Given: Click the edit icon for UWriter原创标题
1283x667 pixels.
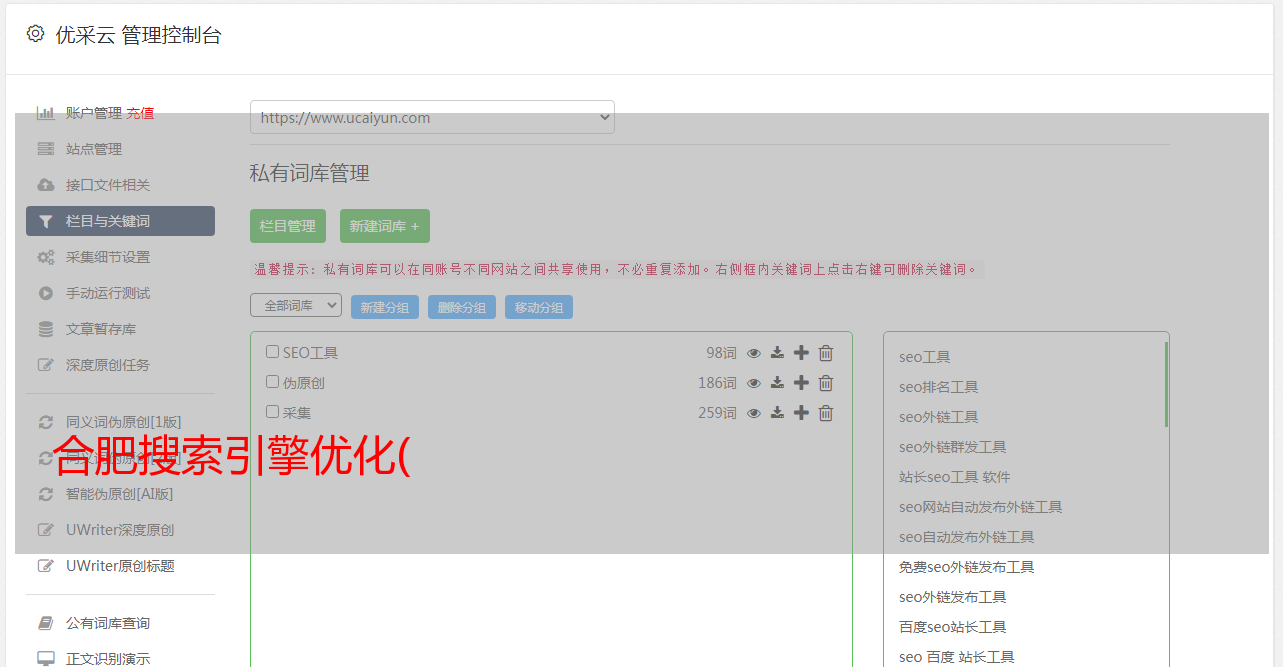Looking at the screenshot, I should coord(46,566).
